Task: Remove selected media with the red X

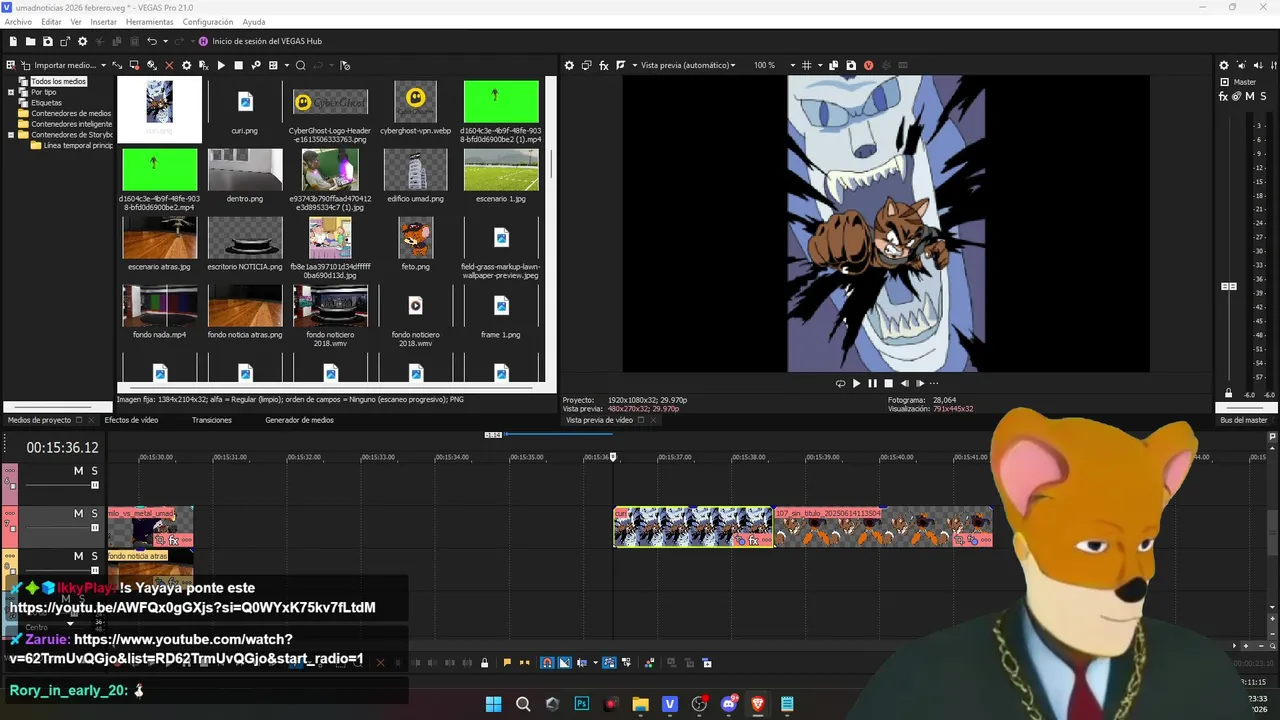Action: pyautogui.click(x=169, y=65)
